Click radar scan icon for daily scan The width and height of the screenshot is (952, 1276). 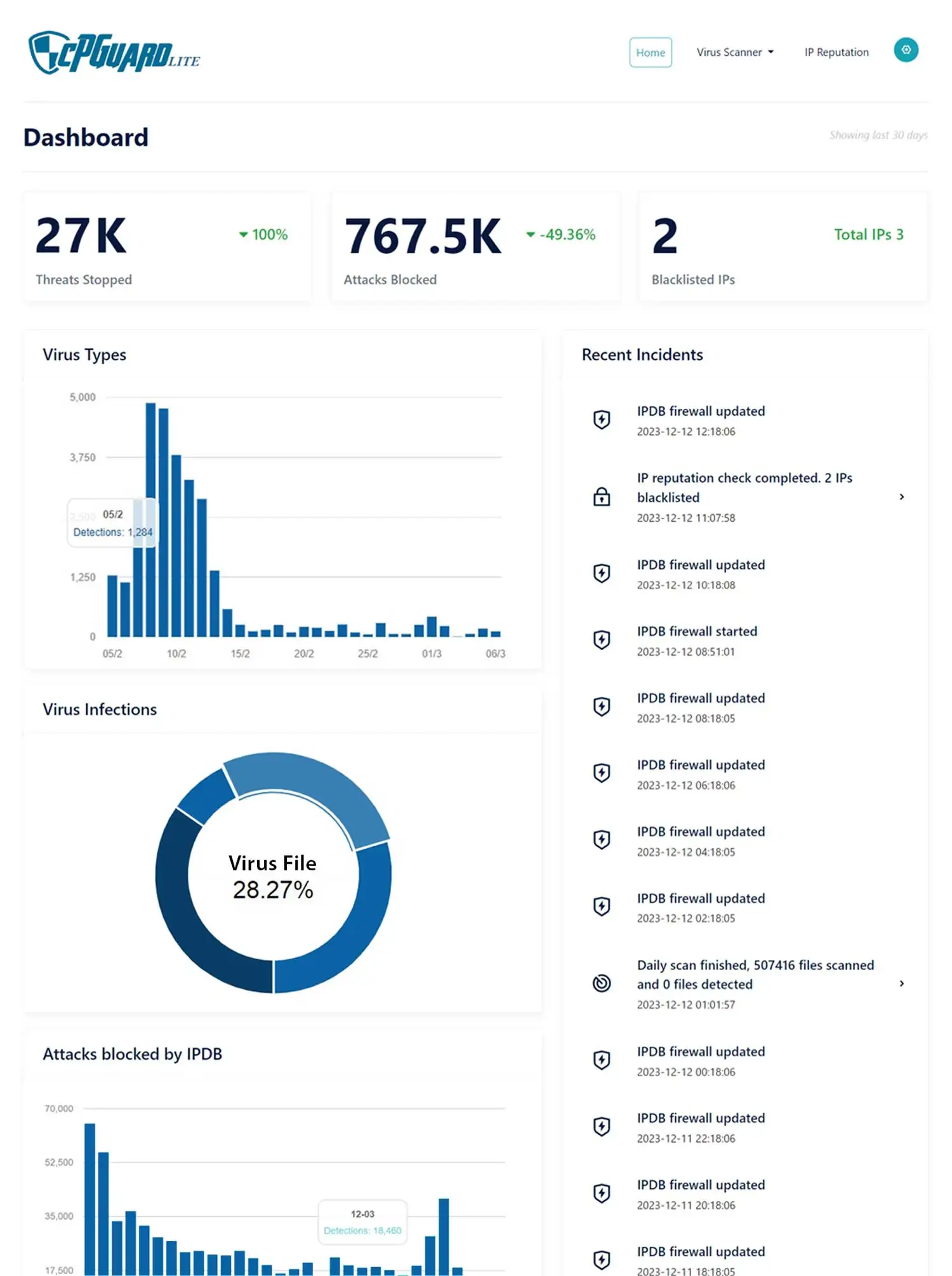(x=602, y=983)
